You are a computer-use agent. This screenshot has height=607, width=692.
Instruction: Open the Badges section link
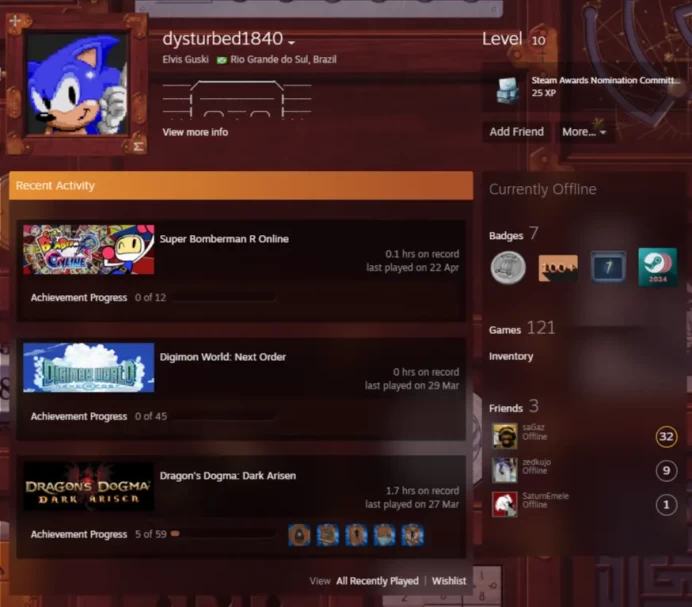(514, 234)
